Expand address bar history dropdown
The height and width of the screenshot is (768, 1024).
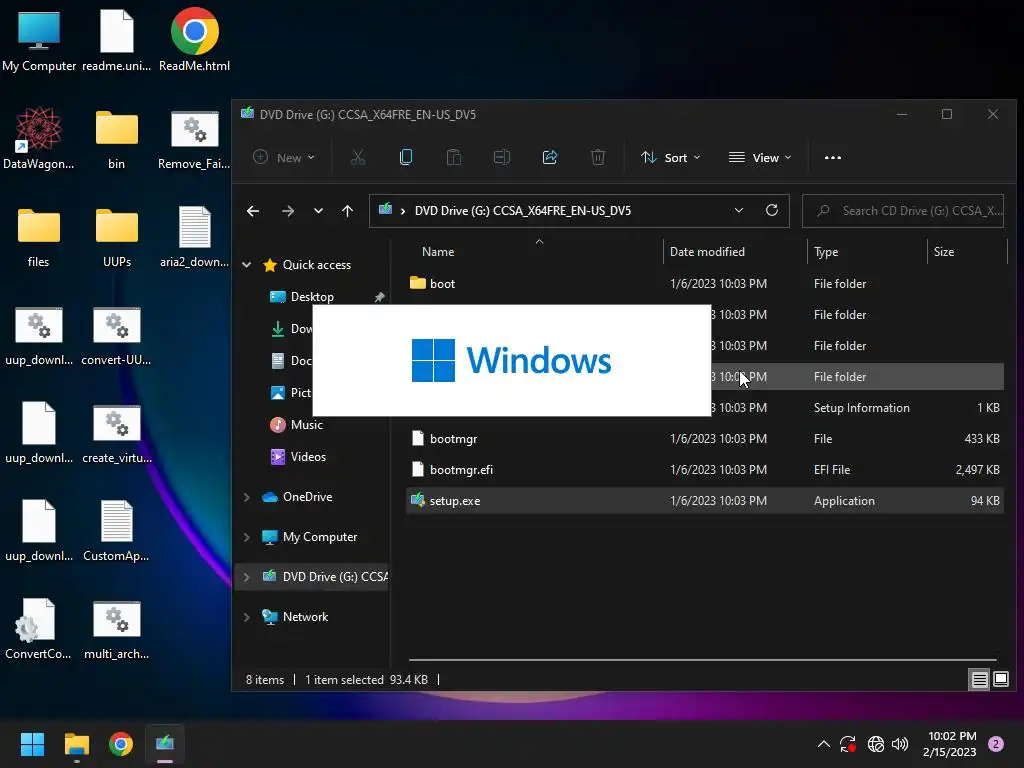739,210
